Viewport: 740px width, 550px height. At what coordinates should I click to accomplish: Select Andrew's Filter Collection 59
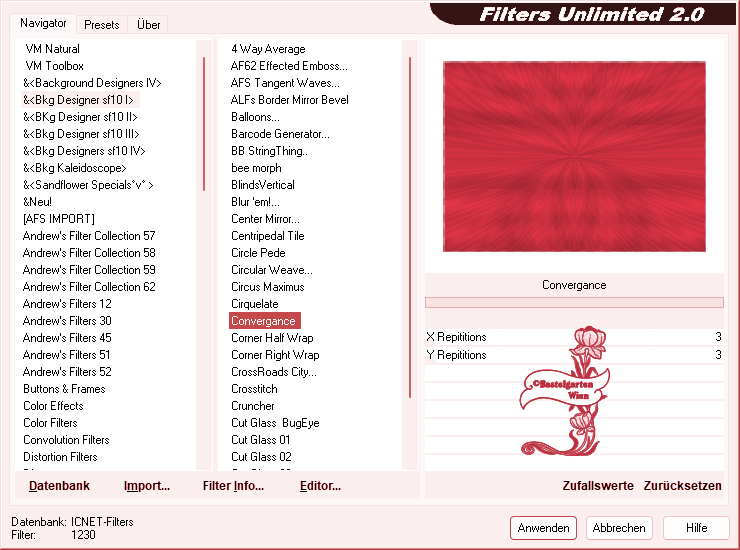89,270
